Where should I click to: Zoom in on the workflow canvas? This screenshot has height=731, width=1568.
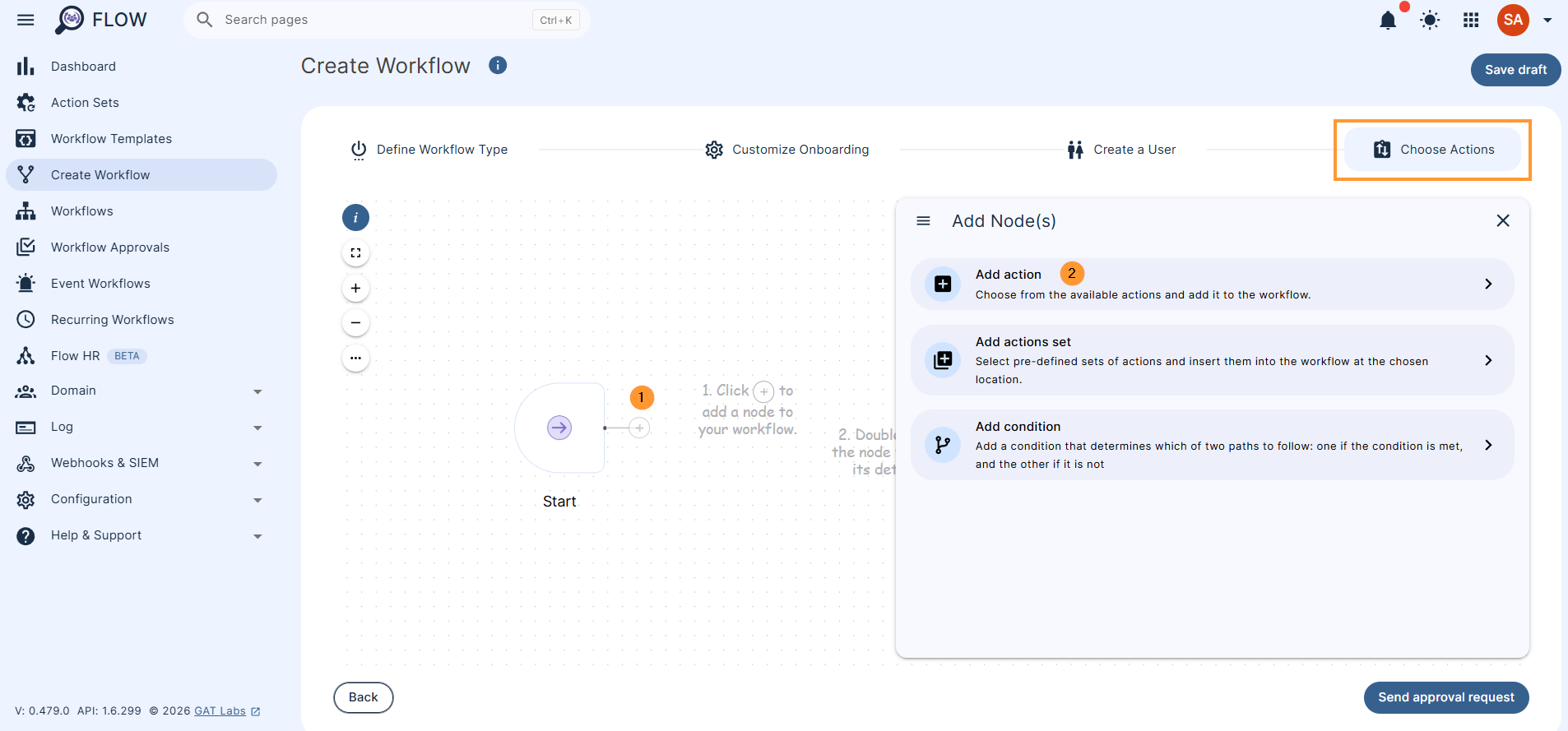(355, 289)
